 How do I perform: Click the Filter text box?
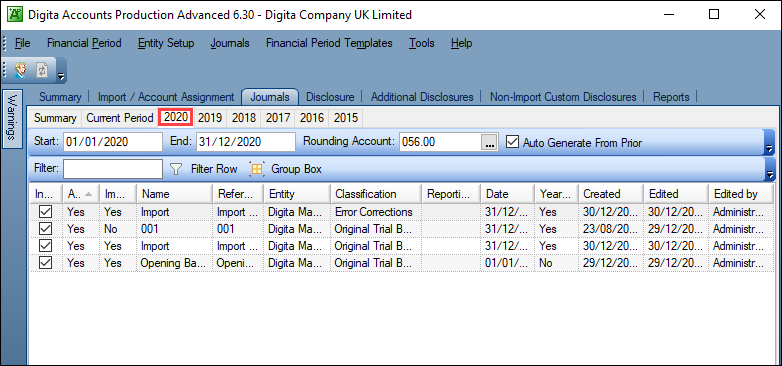(113, 169)
